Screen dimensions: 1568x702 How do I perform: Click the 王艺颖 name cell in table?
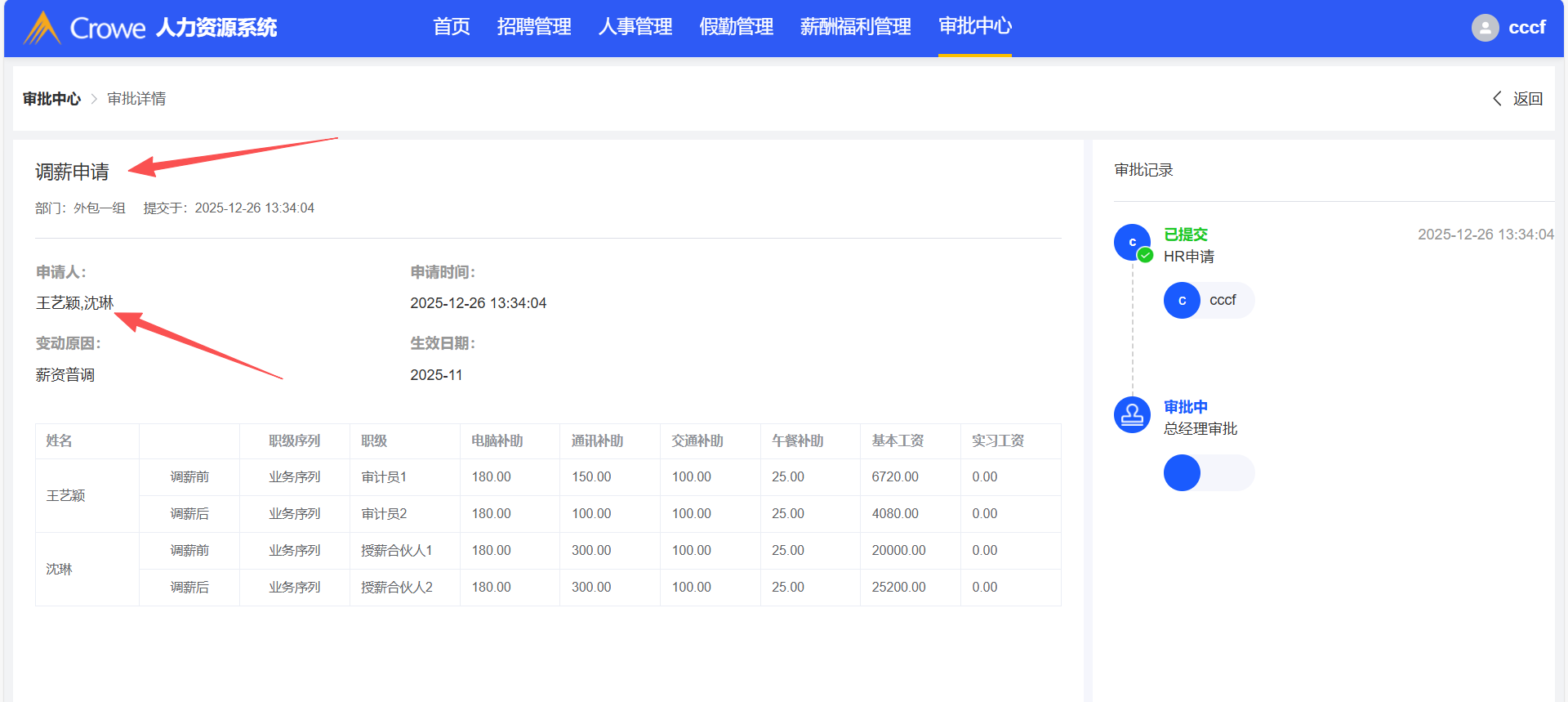pyautogui.click(x=66, y=496)
